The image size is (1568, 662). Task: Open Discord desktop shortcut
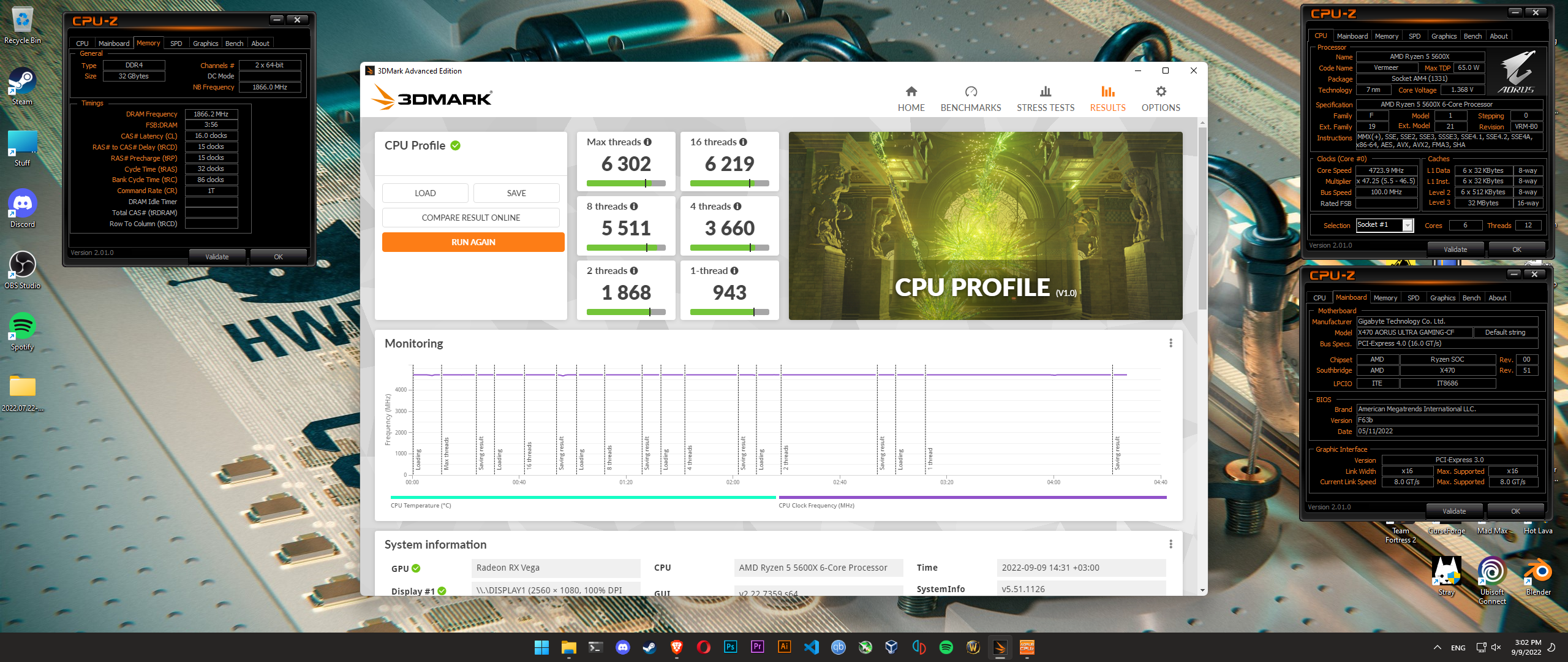click(x=23, y=208)
